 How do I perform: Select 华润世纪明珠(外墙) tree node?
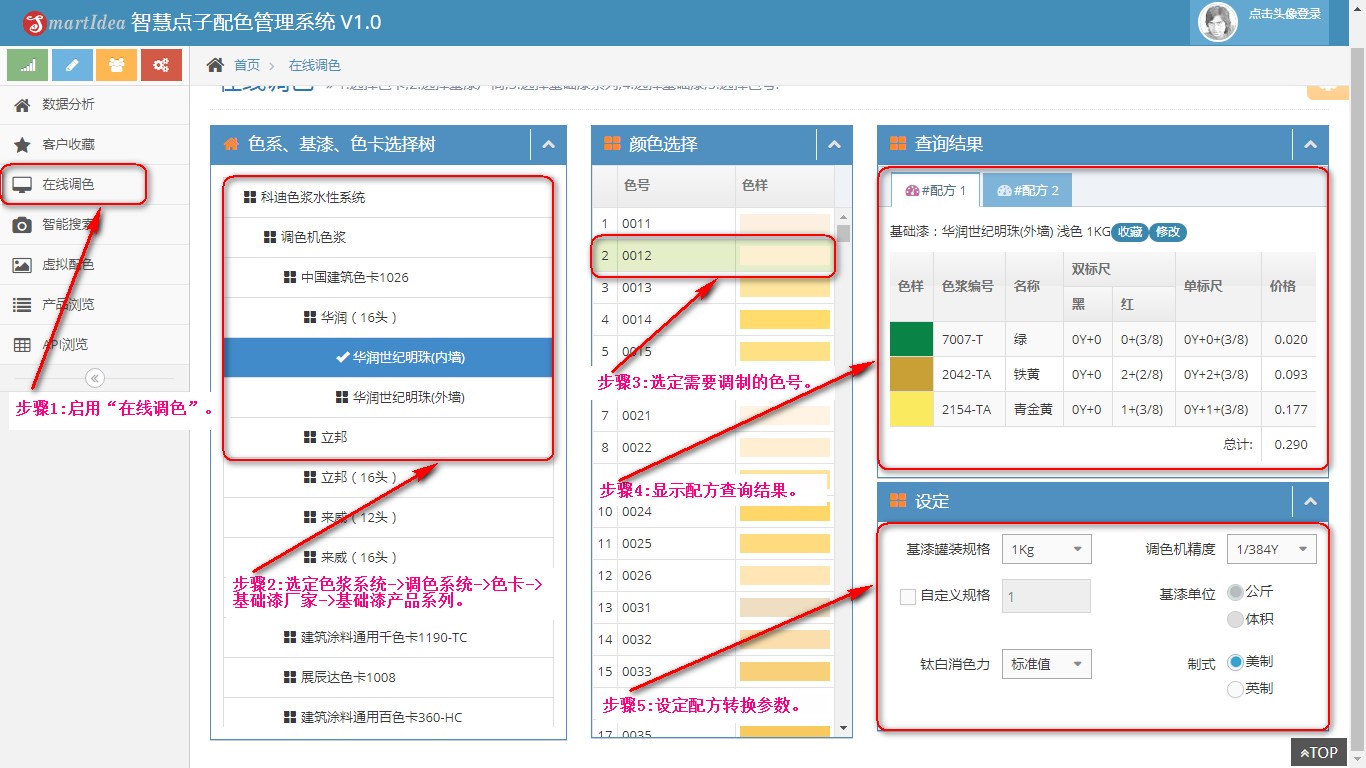click(408, 398)
